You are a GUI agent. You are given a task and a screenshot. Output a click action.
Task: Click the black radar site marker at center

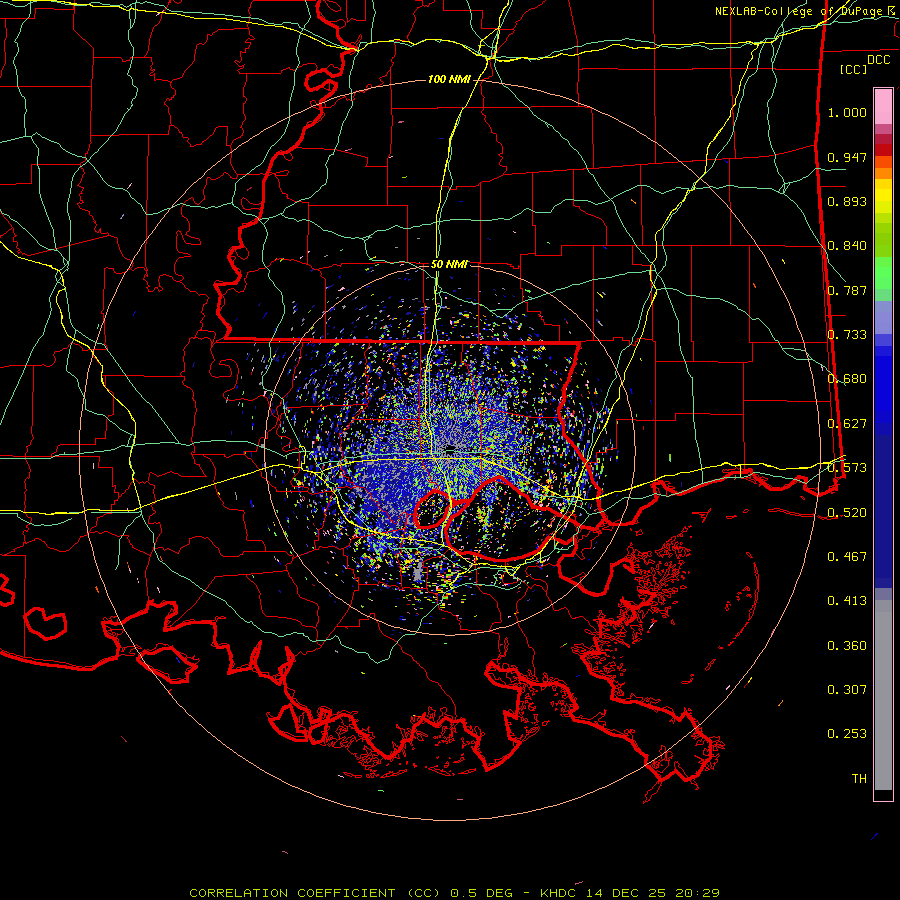[451, 449]
